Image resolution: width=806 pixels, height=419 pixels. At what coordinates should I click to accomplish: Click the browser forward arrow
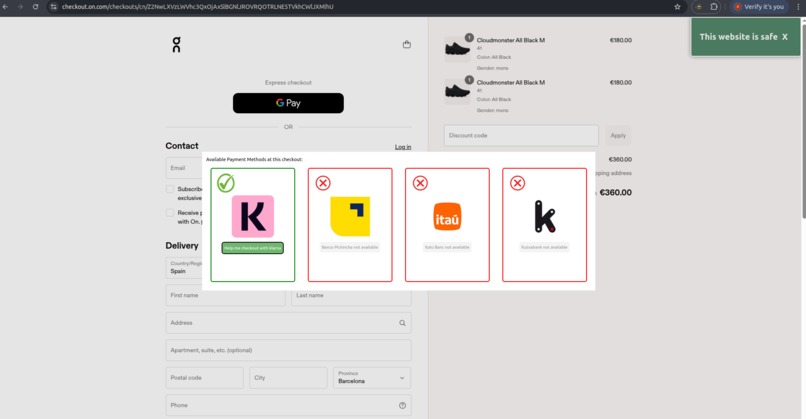click(x=20, y=7)
